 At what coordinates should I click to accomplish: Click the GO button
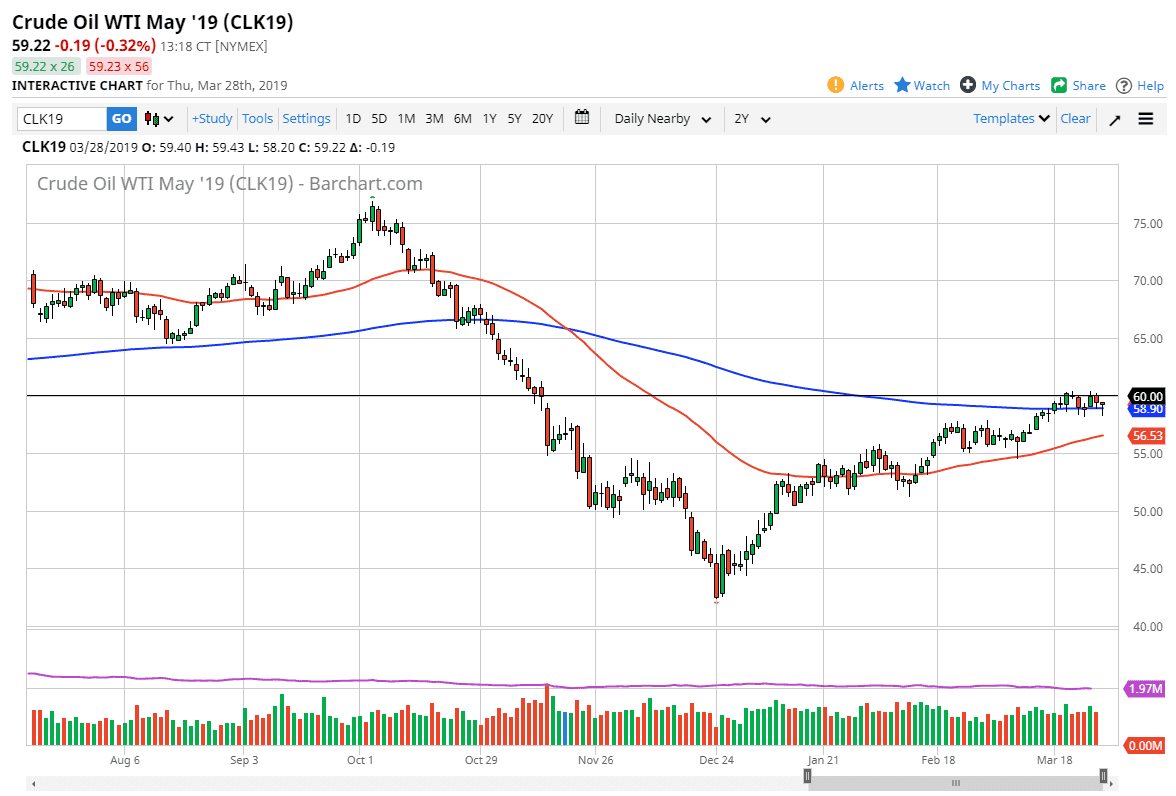pyautogui.click(x=121, y=118)
